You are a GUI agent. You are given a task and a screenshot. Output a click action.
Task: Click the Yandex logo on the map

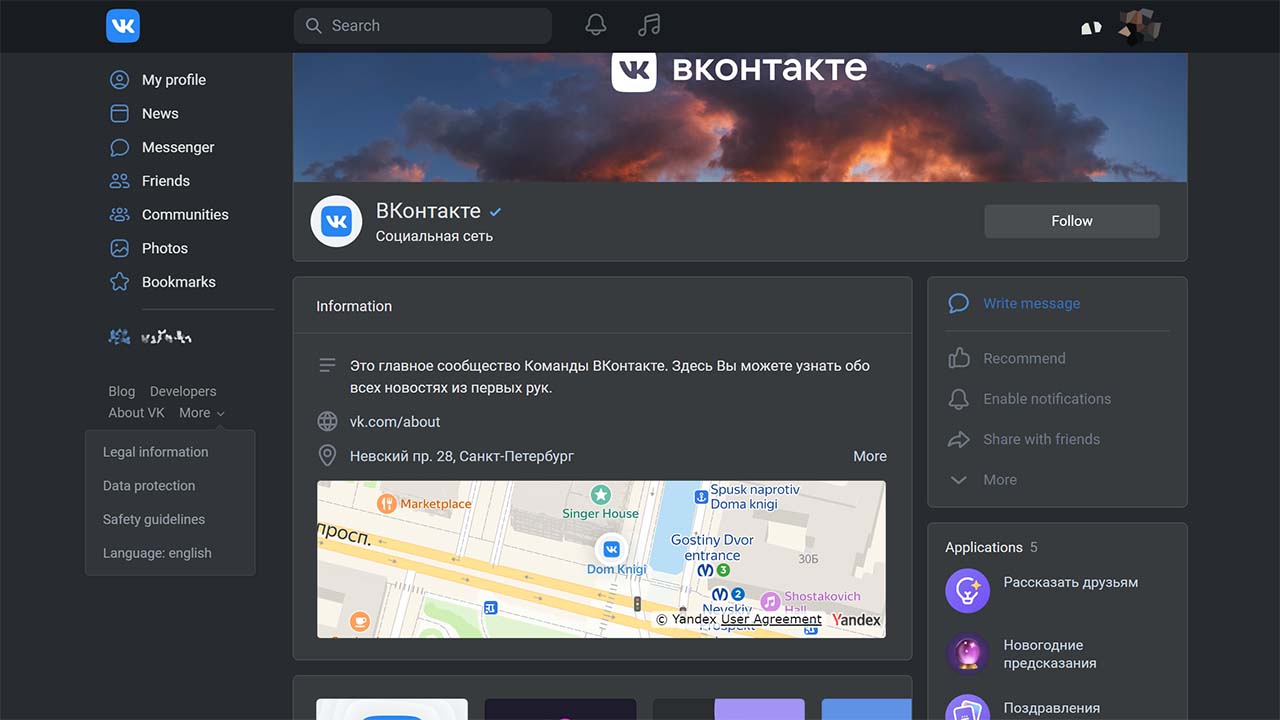pos(856,620)
